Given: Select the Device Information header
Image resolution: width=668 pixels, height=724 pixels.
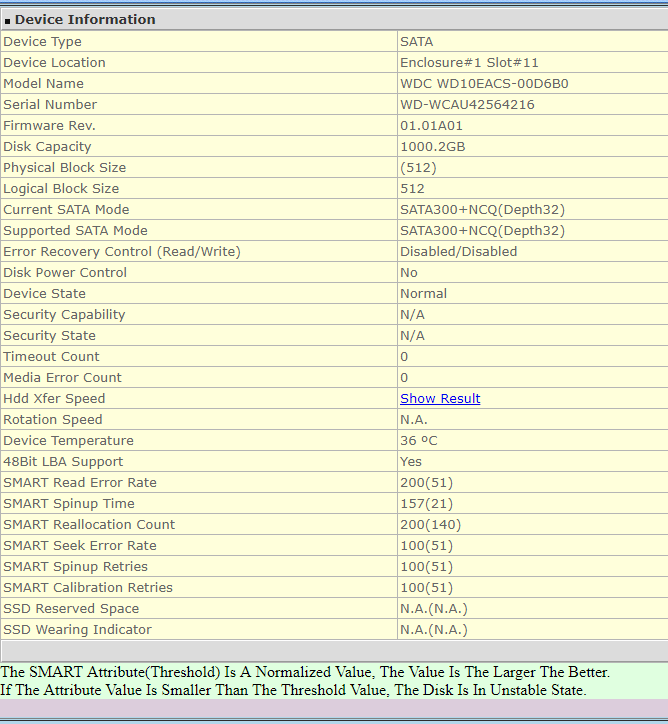Looking at the screenshot, I should click(85, 19).
